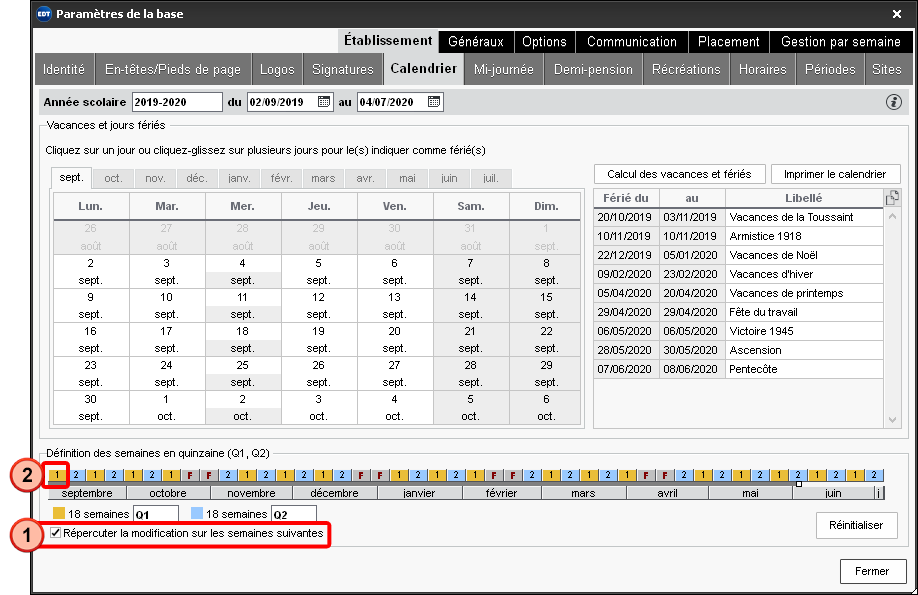This screenshot has height=595, width=918.
Task: Click the copy list icon above holidays table
Action: pyautogui.click(x=892, y=198)
